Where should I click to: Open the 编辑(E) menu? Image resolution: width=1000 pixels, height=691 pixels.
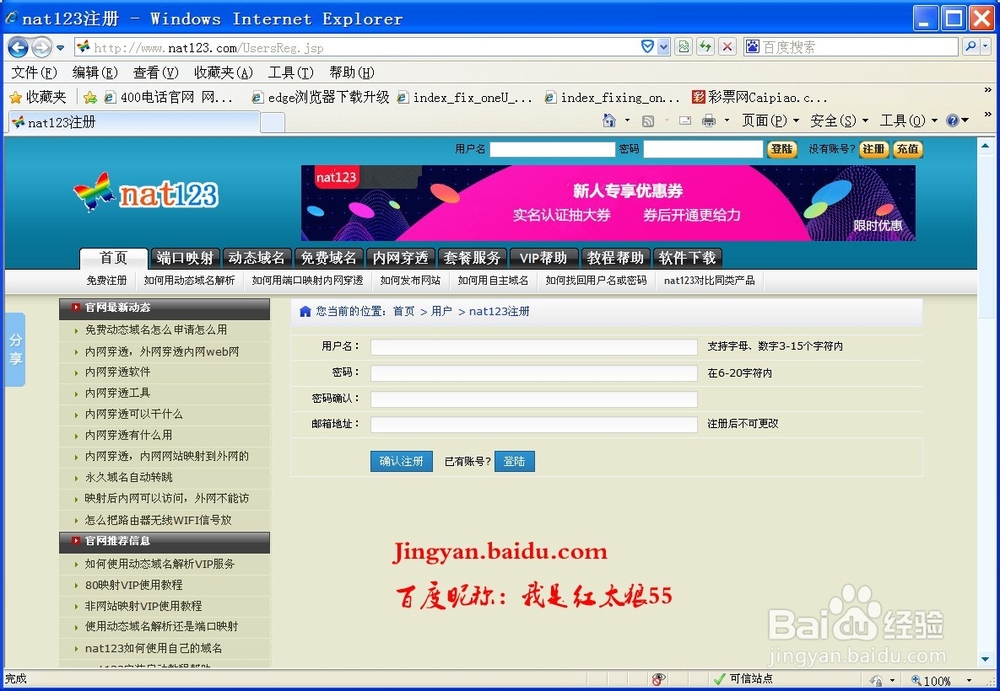click(x=95, y=73)
